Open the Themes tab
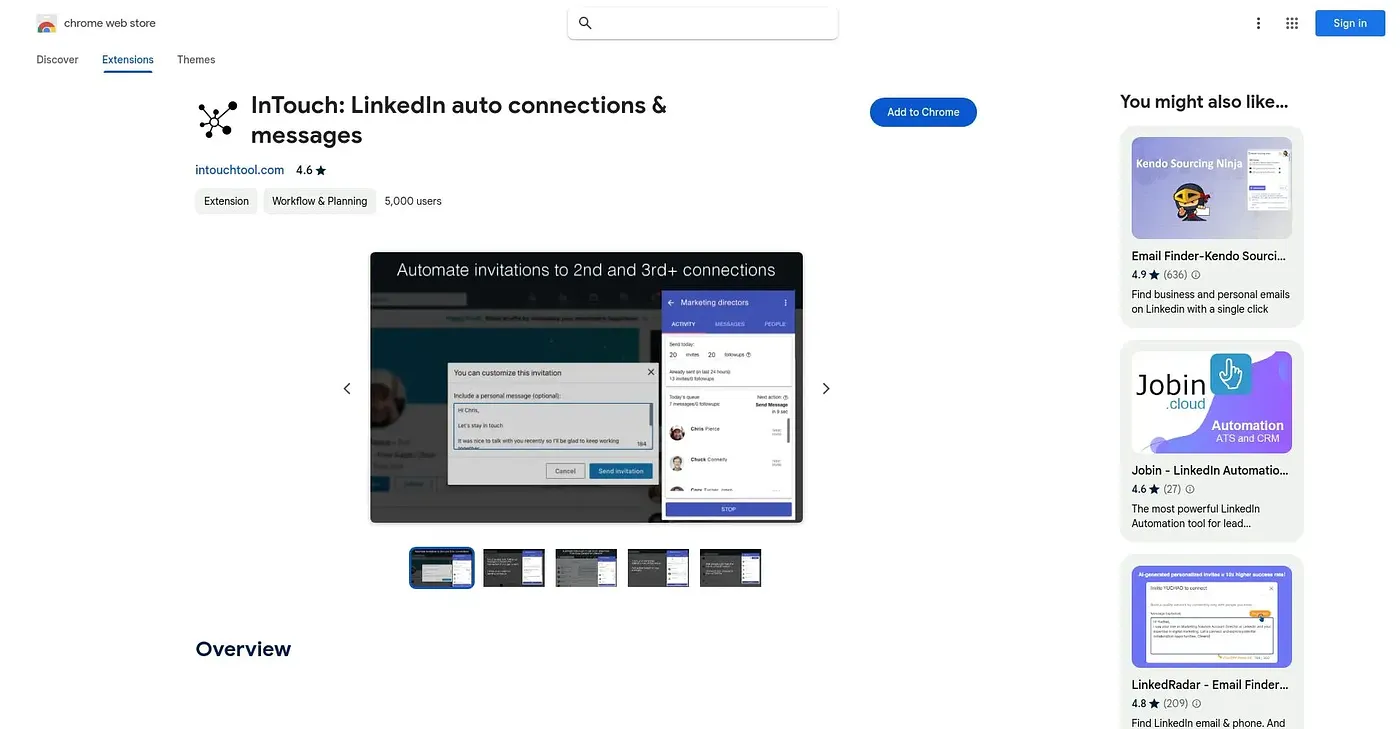 tap(196, 60)
